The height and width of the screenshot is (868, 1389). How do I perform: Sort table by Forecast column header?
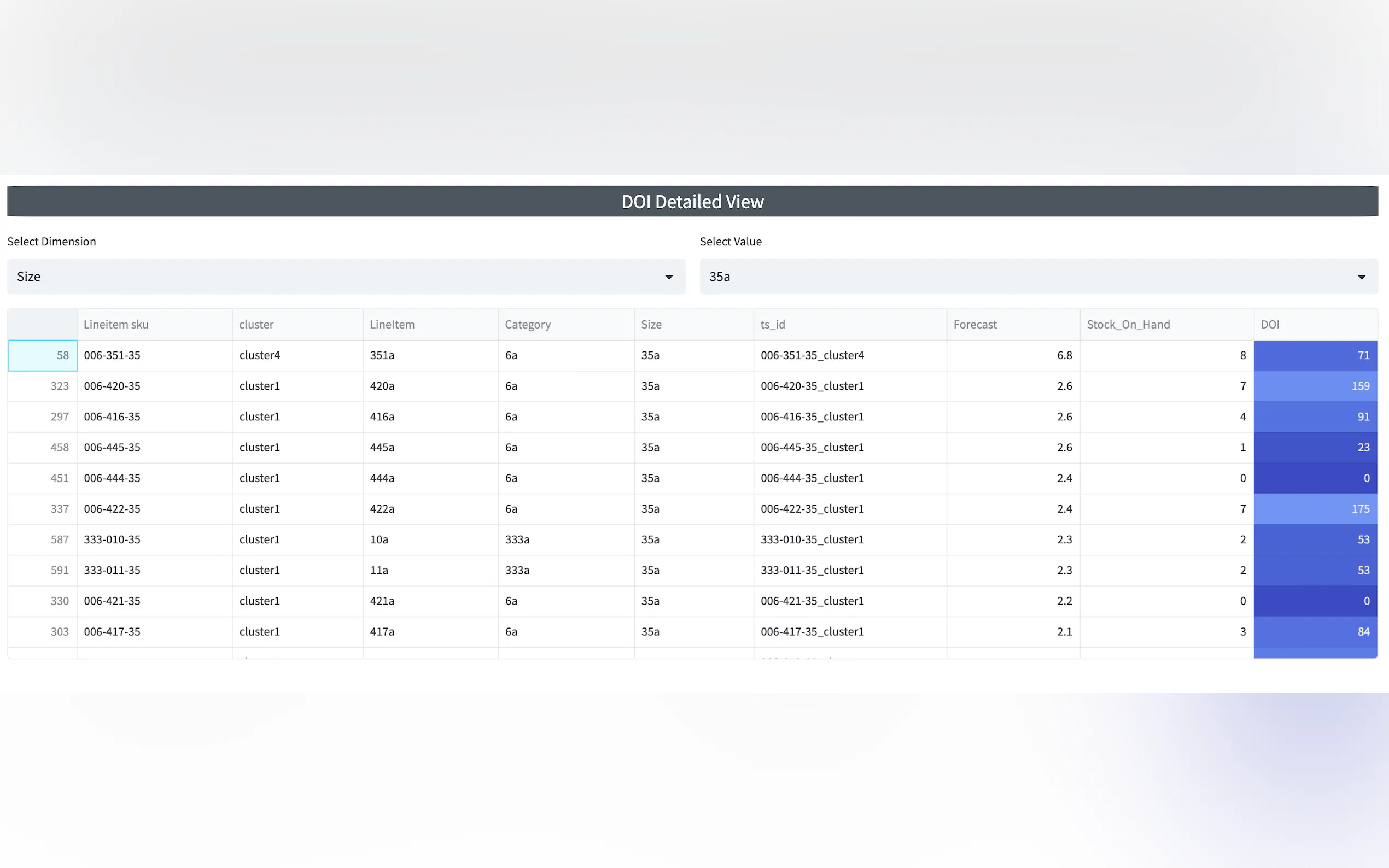pyautogui.click(x=974, y=324)
